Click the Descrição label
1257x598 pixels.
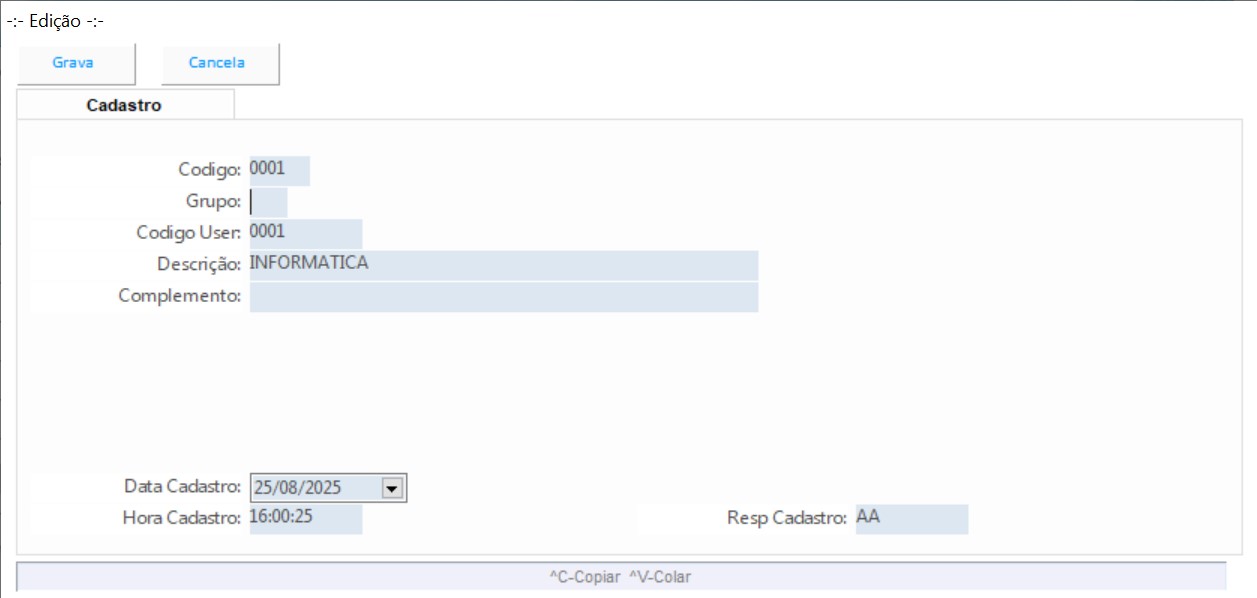(x=198, y=264)
